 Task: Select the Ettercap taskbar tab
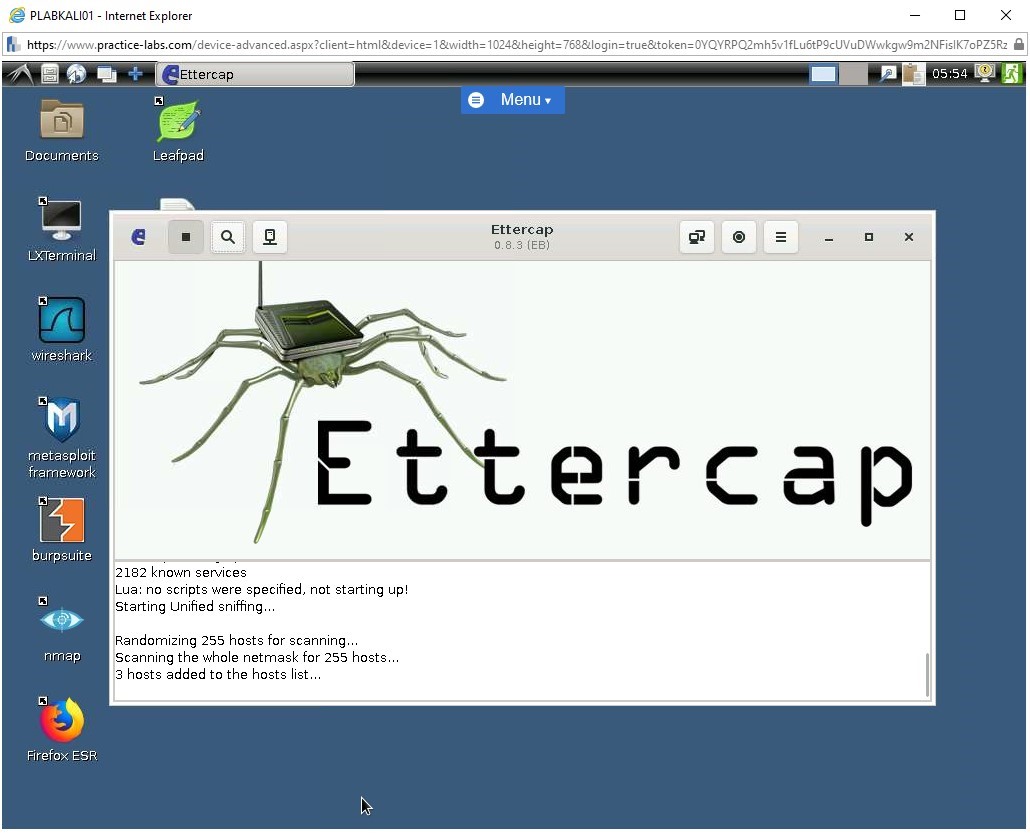254,73
